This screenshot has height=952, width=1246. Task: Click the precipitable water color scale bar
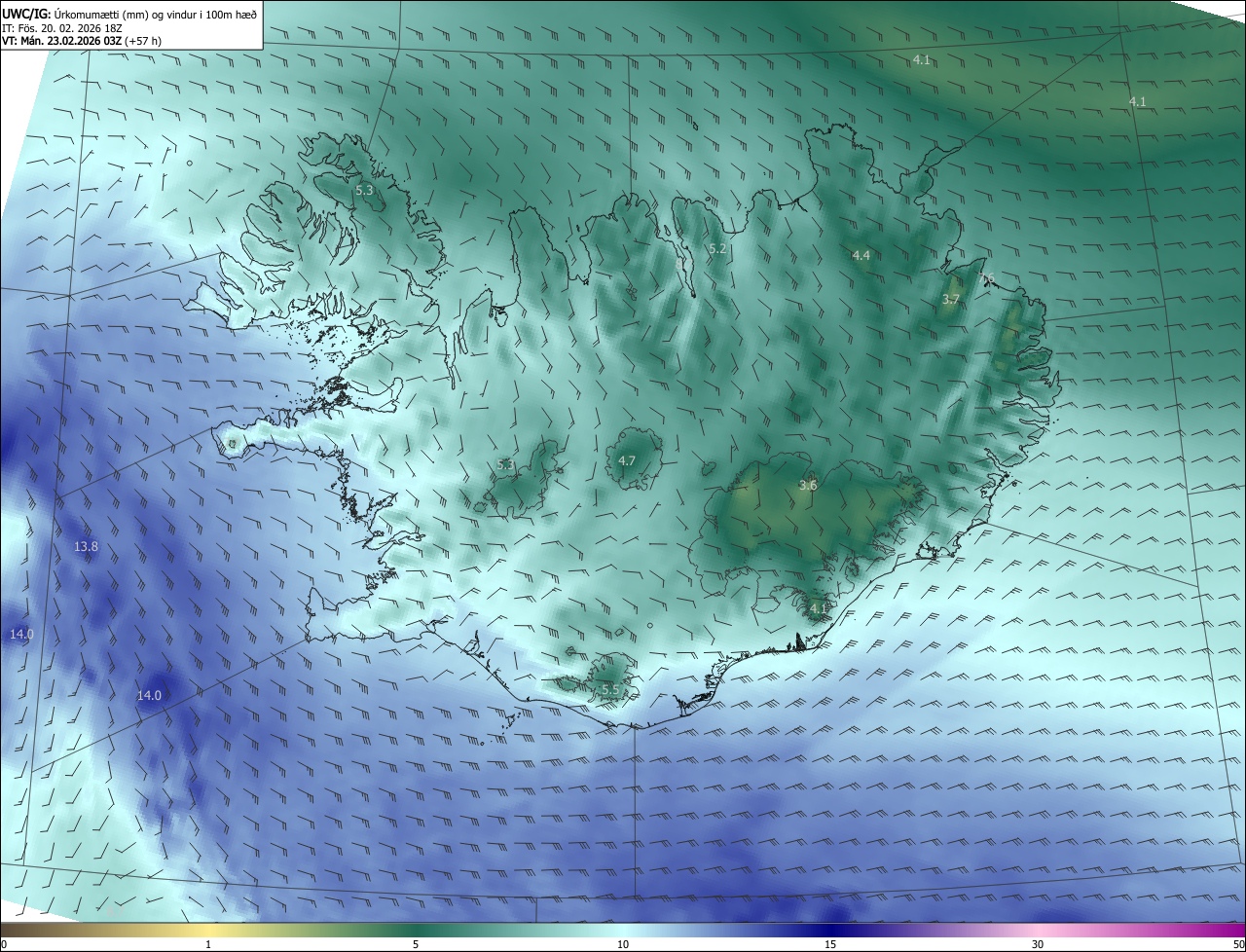(623, 930)
